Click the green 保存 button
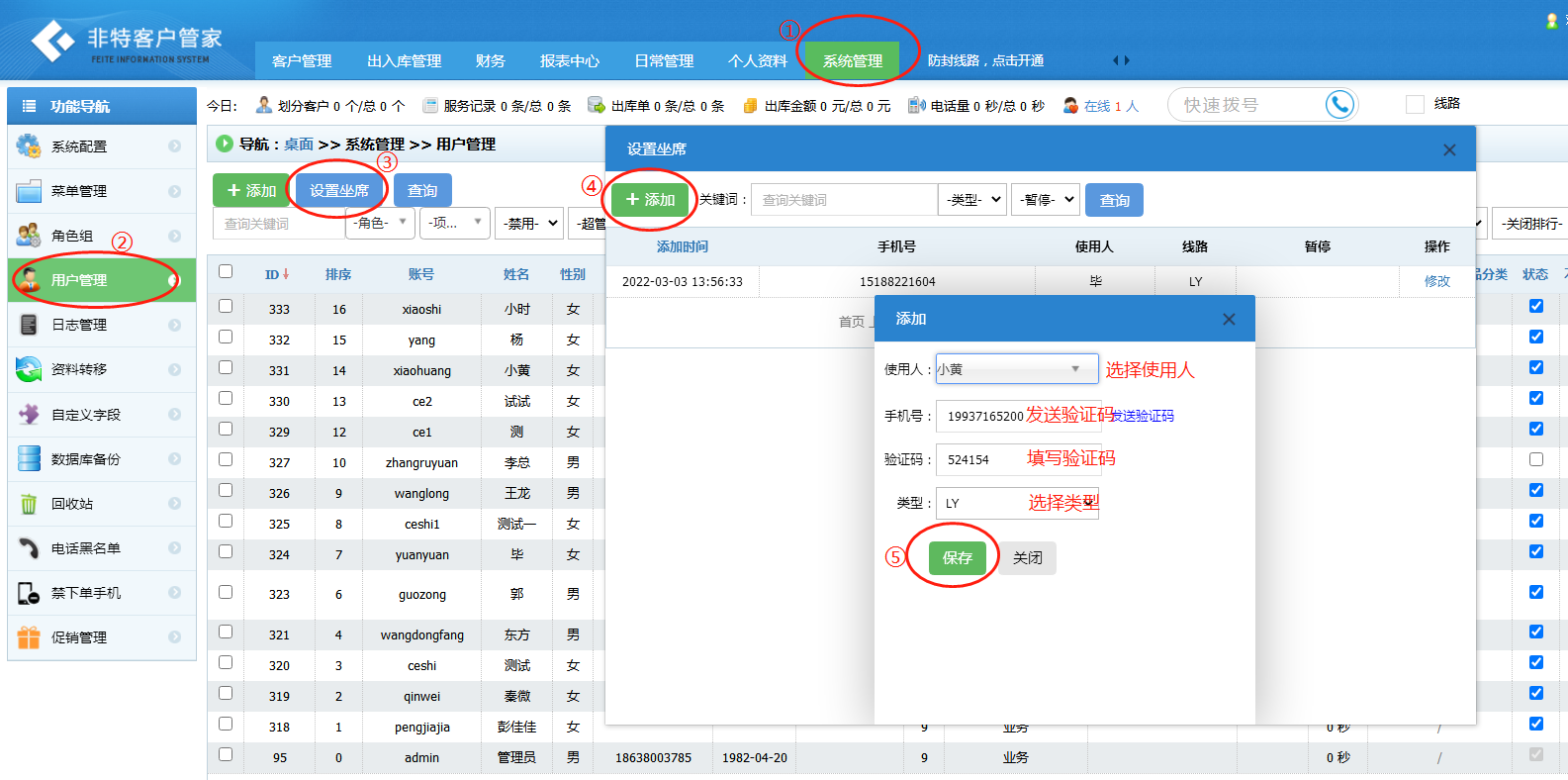This screenshot has height=780, width=1568. pos(957,558)
